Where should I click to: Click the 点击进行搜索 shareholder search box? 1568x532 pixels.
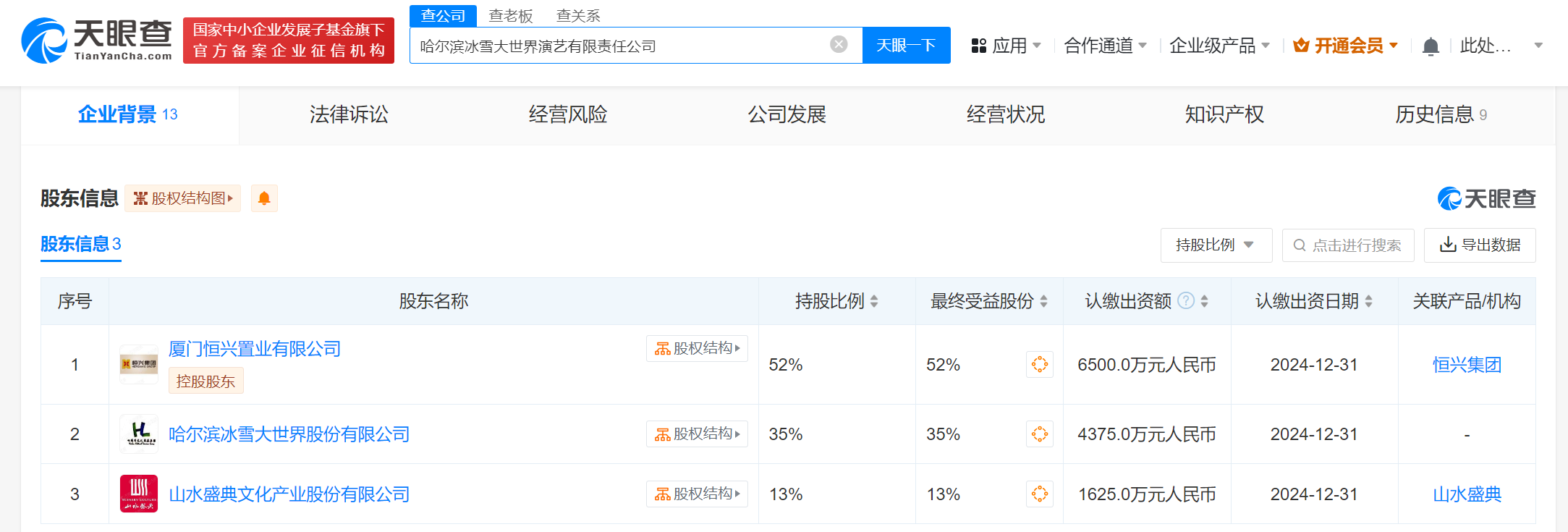pos(1348,245)
